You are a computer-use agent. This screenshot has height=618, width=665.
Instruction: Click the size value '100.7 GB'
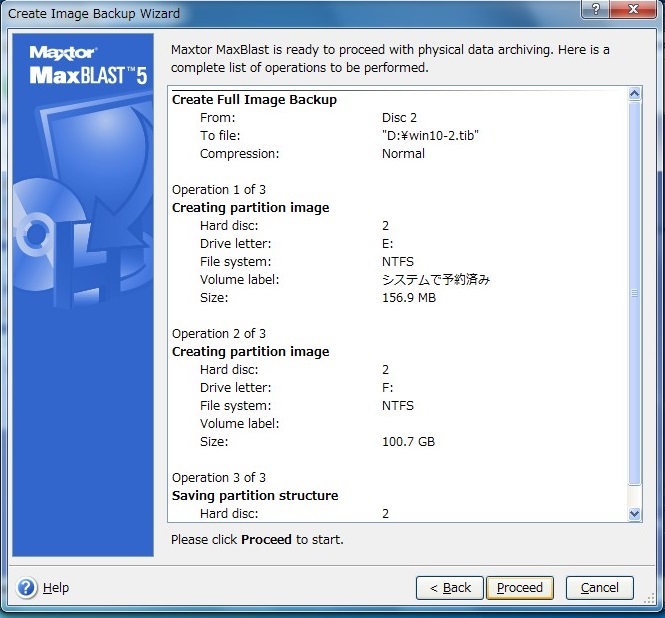pos(408,442)
